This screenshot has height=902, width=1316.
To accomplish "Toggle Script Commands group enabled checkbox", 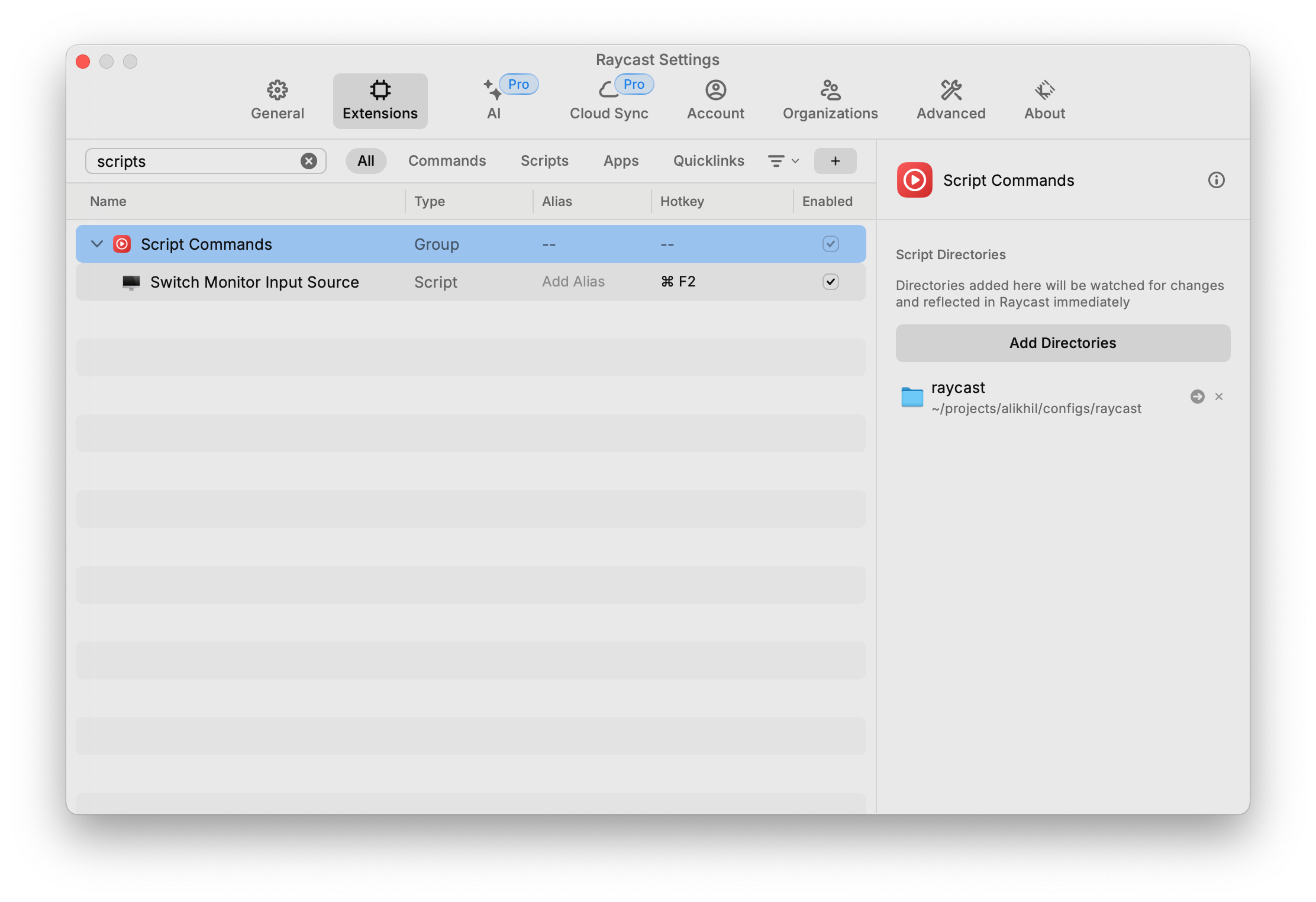I will coord(830,244).
